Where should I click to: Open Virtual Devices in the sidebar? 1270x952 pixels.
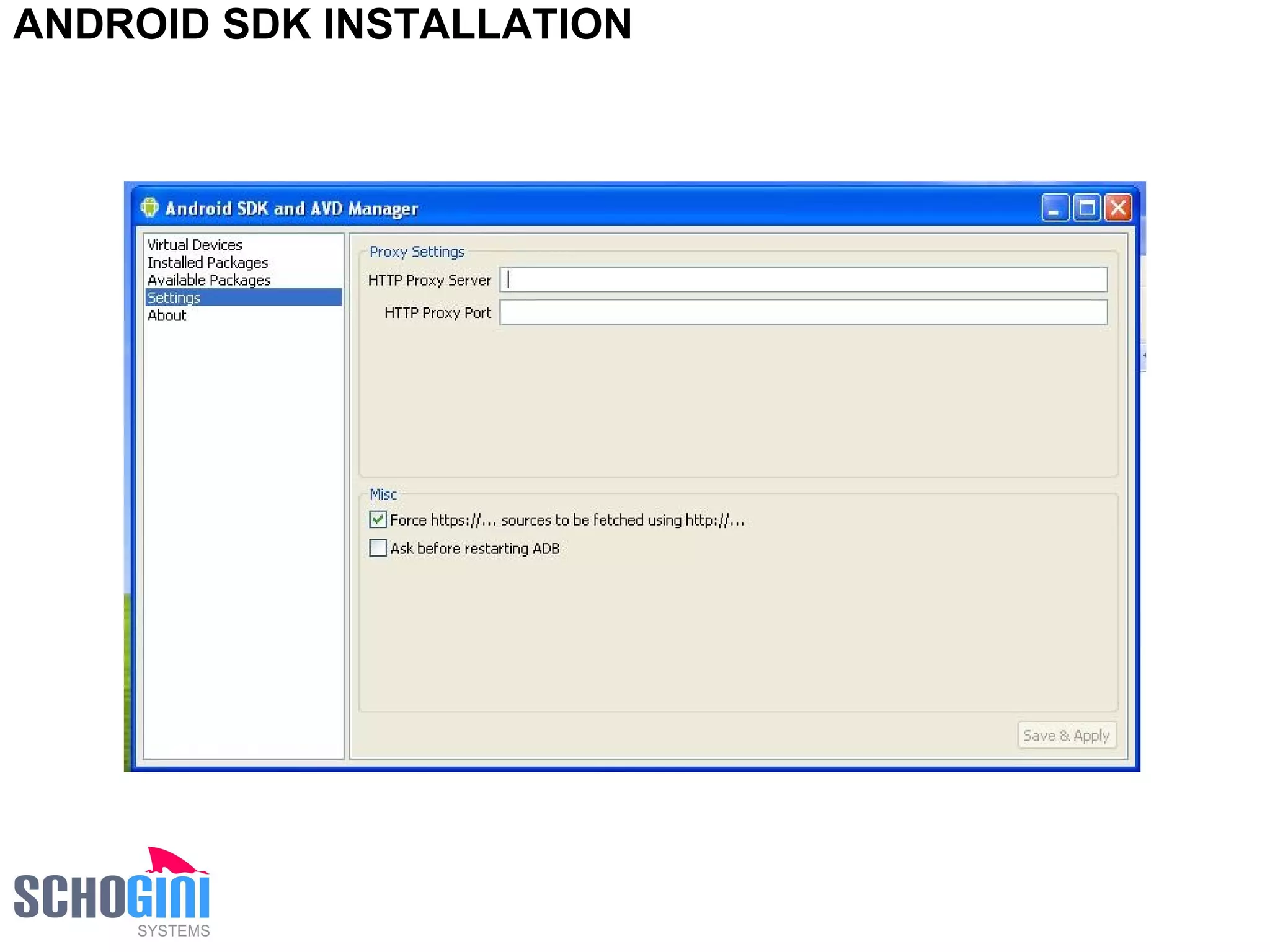(195, 245)
